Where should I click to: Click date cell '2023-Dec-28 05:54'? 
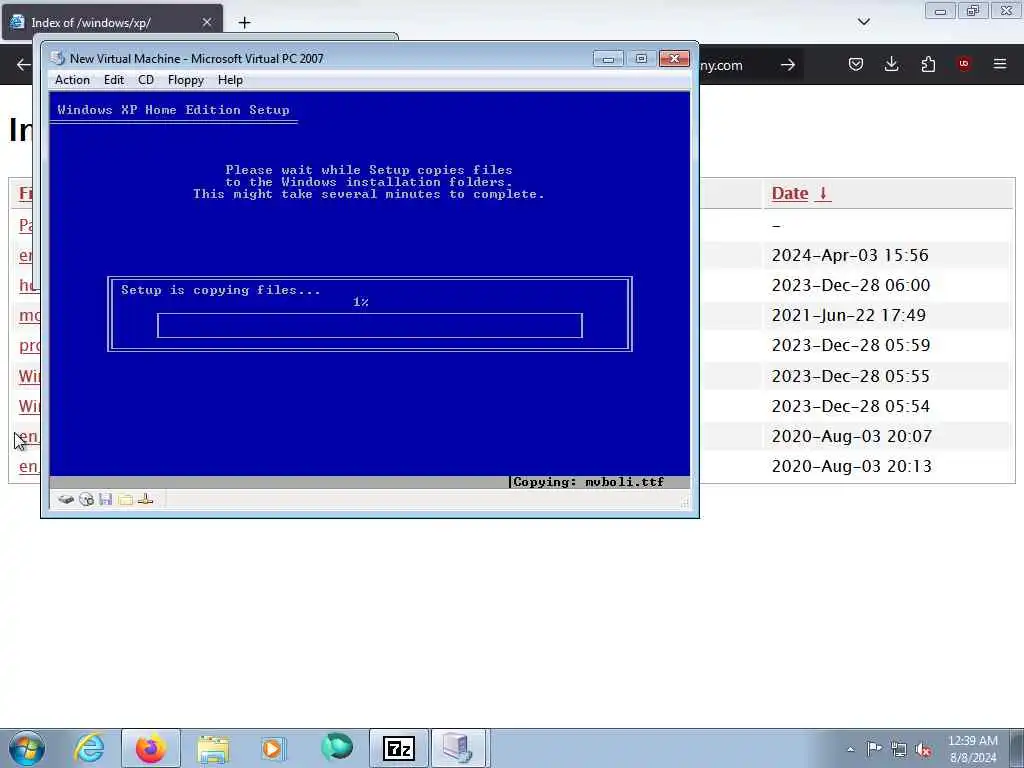coord(850,406)
